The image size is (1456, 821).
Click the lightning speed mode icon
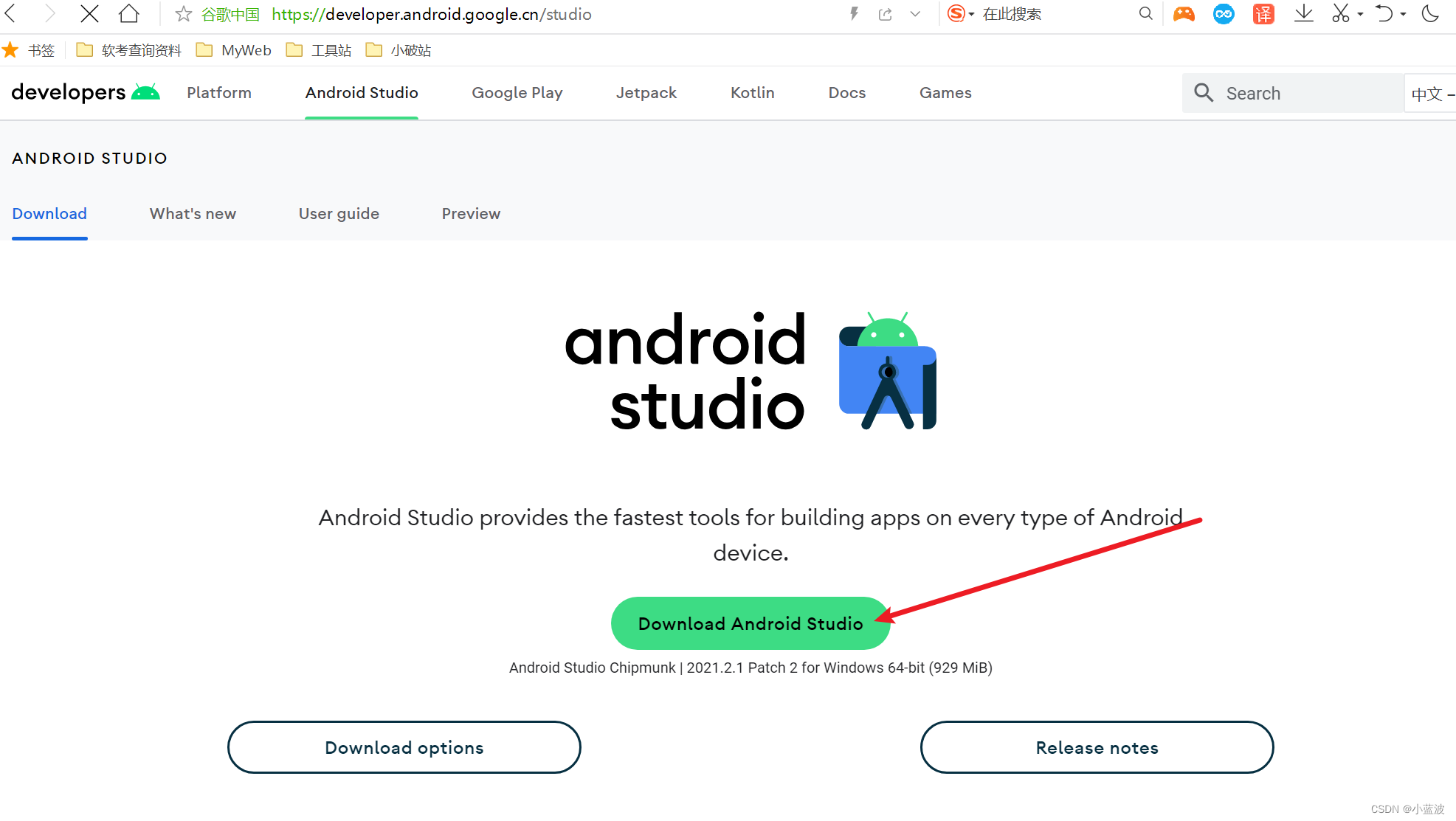point(854,14)
